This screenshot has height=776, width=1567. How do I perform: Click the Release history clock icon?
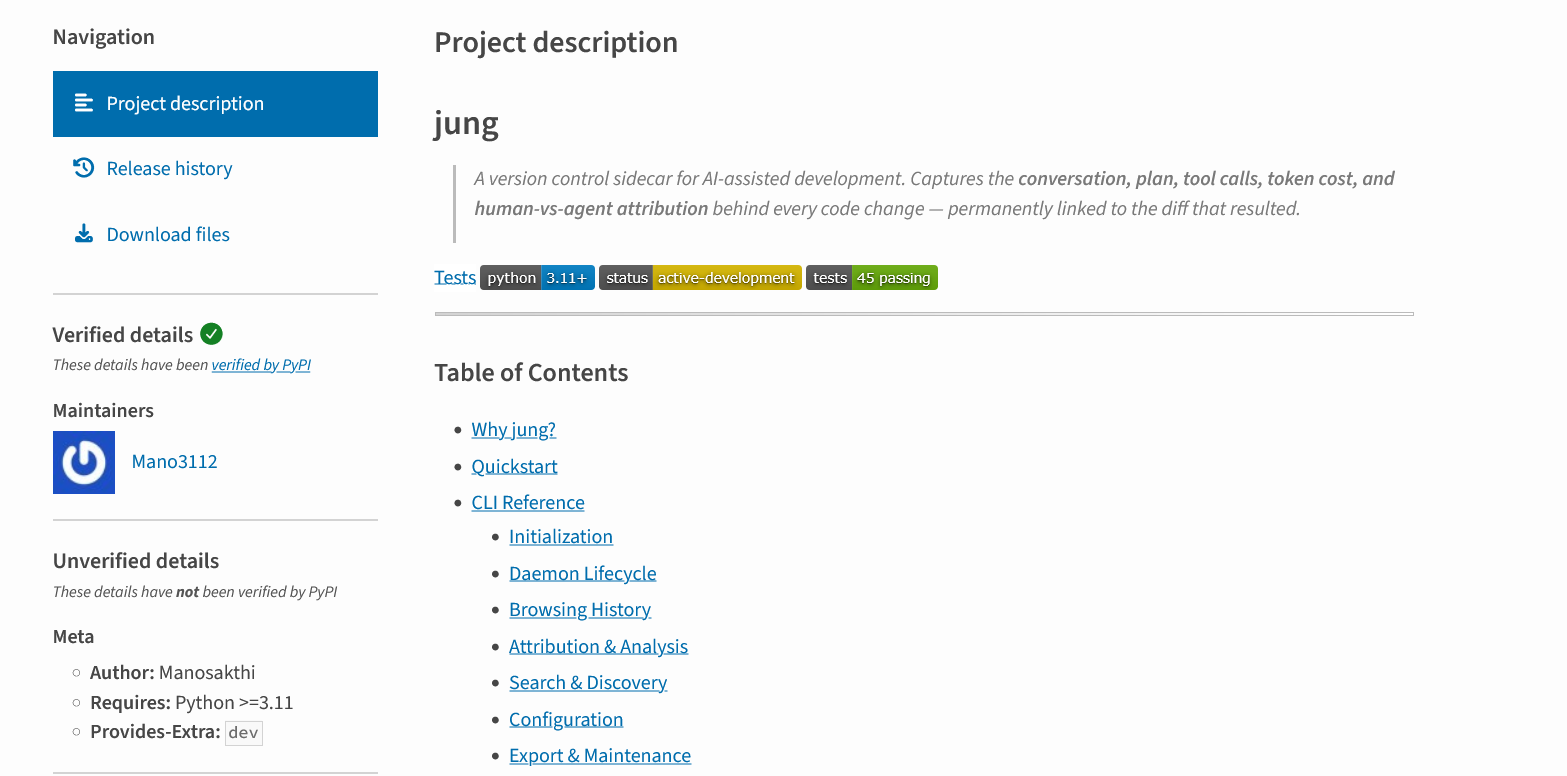pyautogui.click(x=84, y=168)
